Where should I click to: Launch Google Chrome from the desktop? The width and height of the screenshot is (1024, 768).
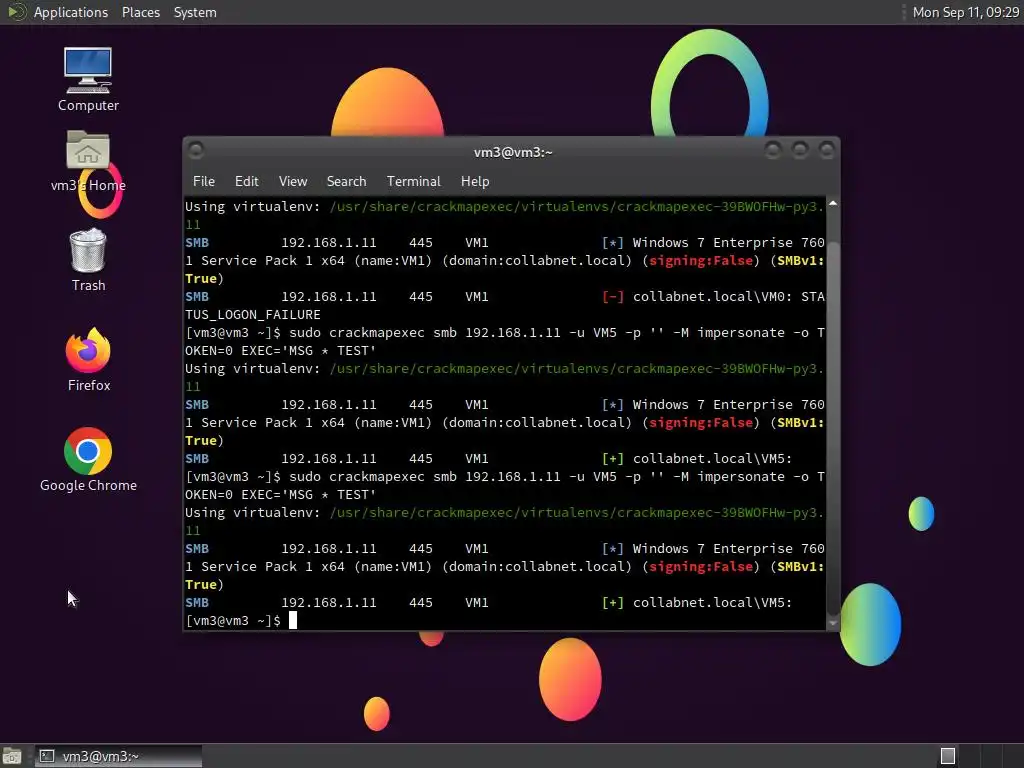coord(88,460)
